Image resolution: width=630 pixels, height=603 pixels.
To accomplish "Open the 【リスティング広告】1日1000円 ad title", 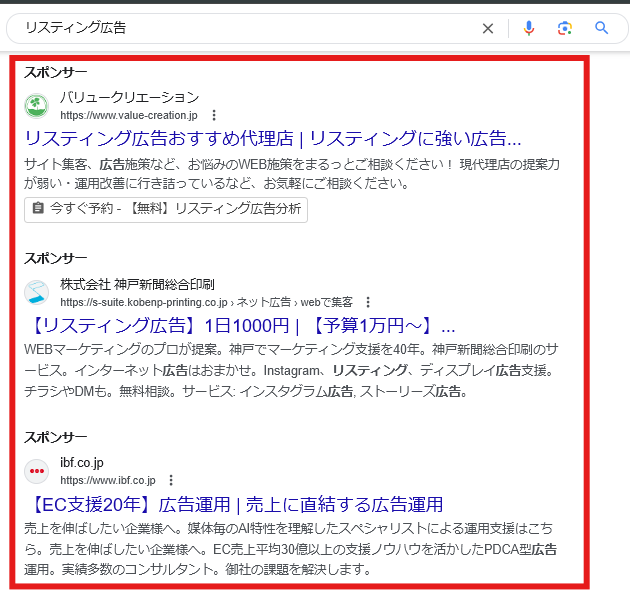I will 239,326.
